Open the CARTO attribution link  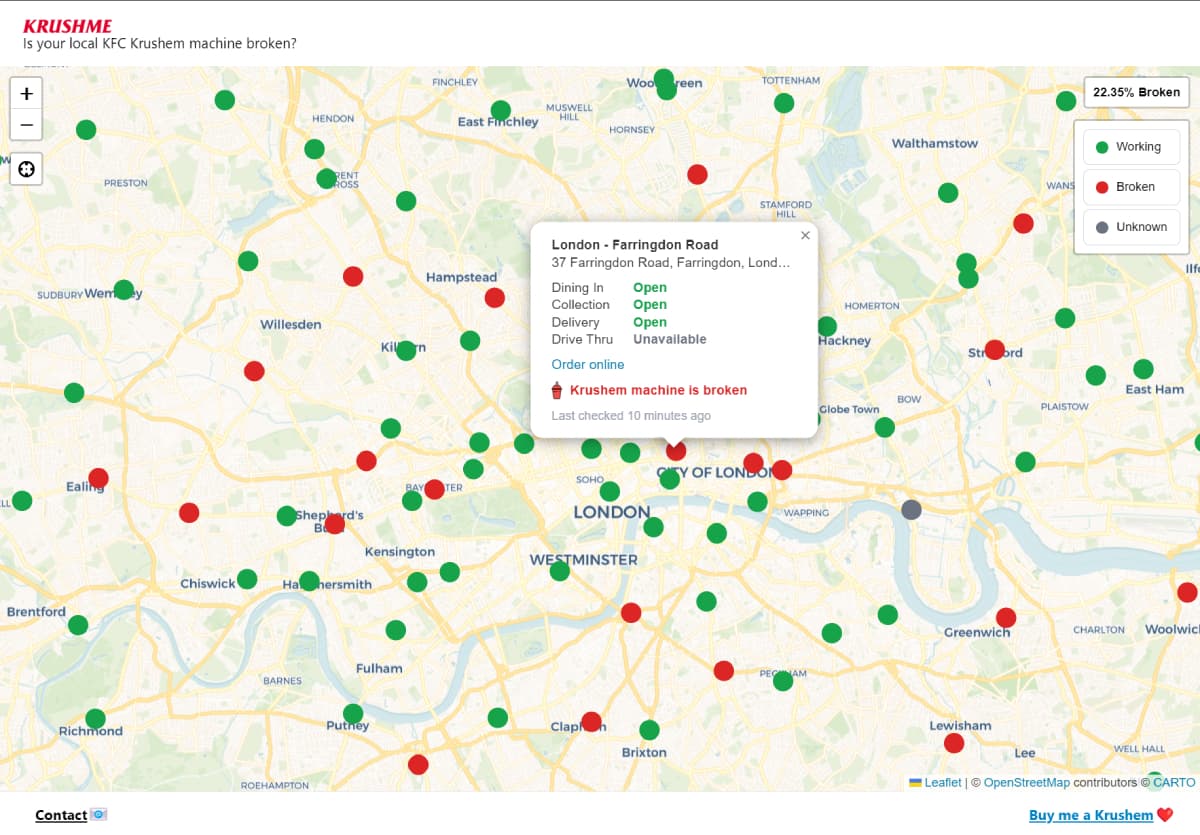1174,782
